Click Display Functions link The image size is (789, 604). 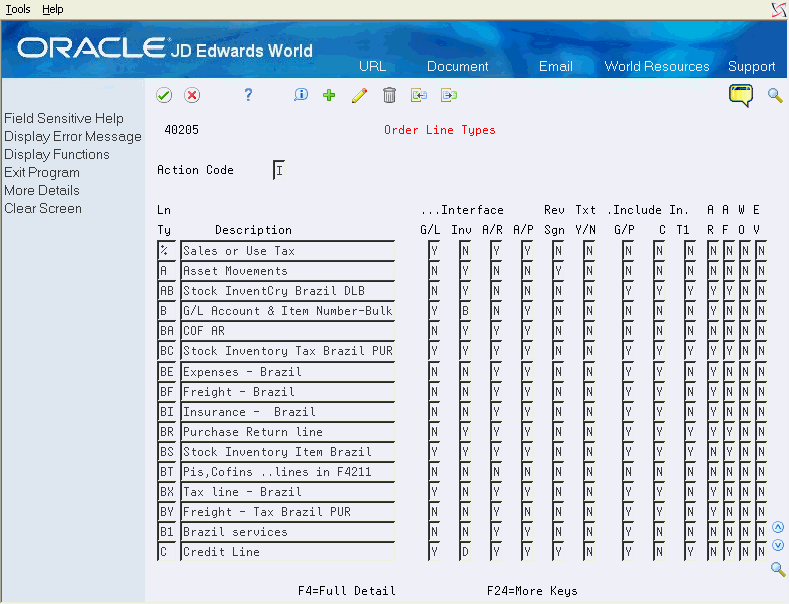[57, 155]
